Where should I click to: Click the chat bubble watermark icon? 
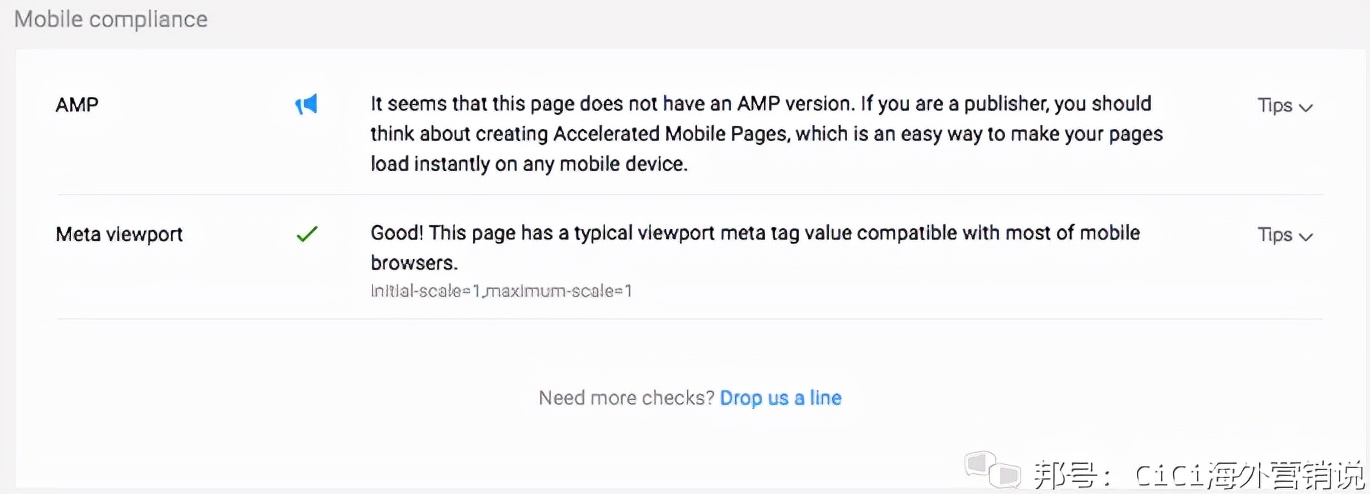click(991, 469)
